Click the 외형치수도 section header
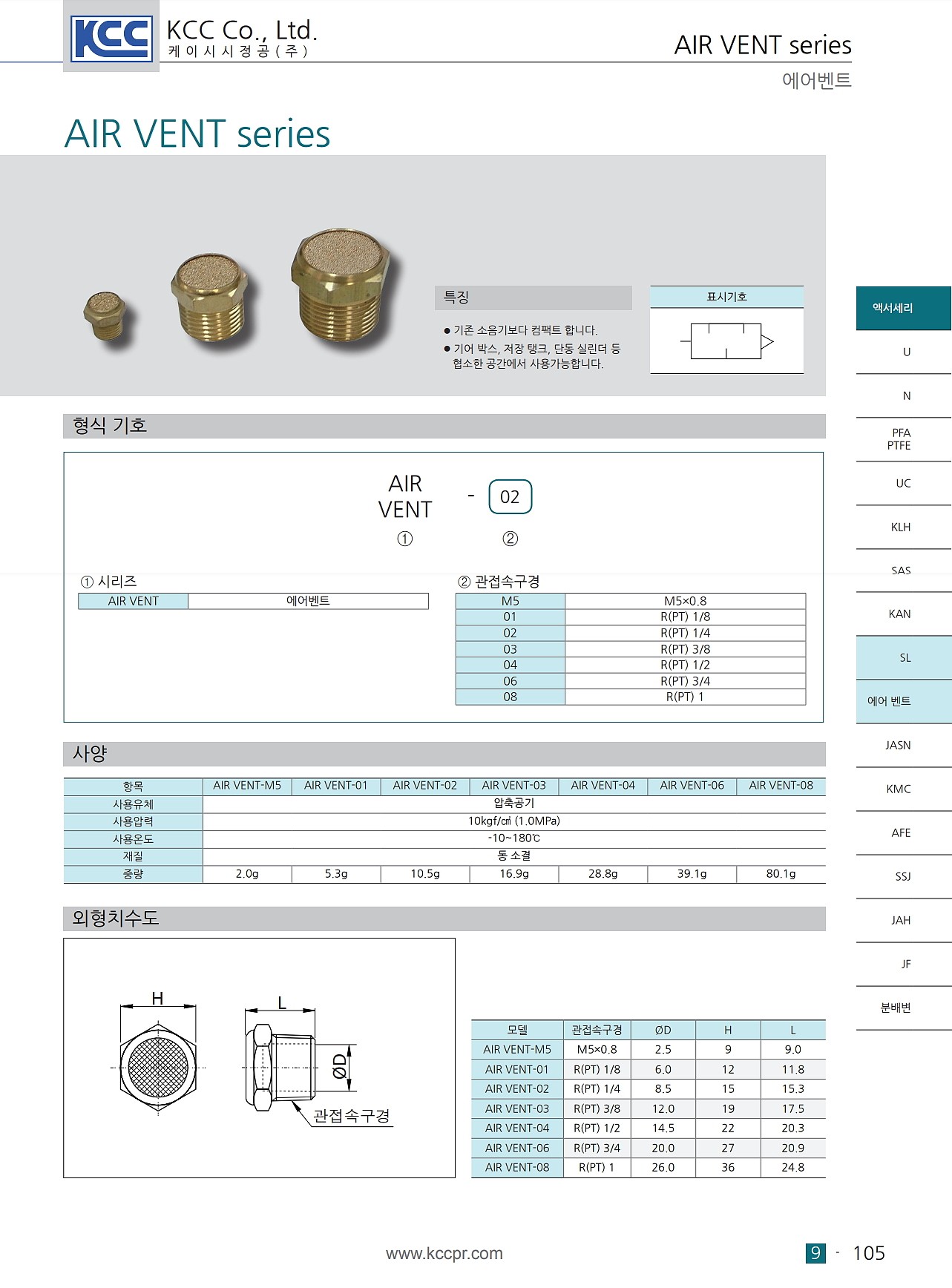 pos(444,919)
